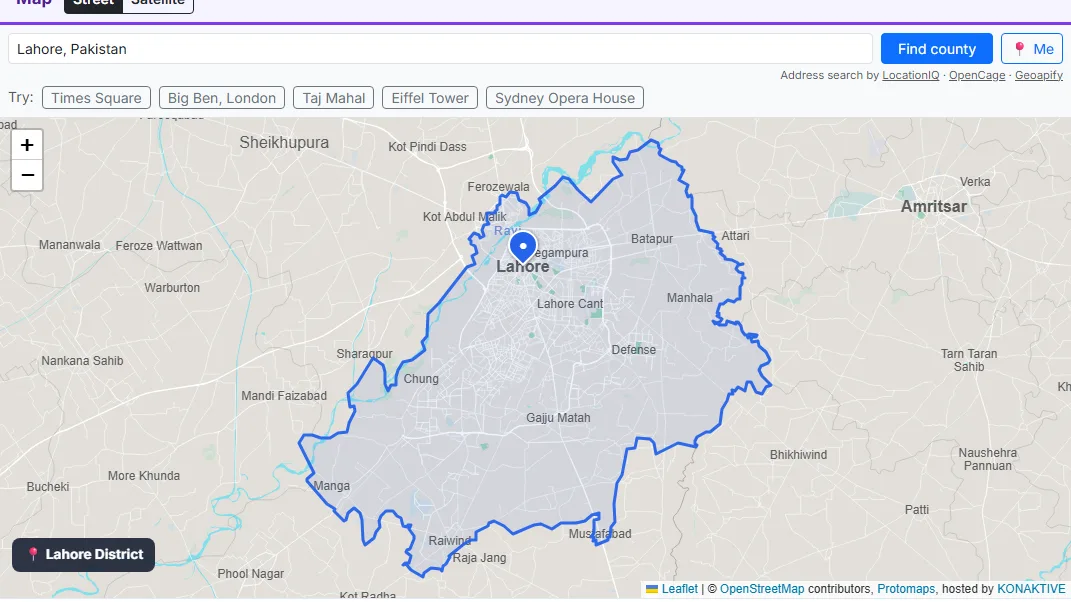
Task: Click the Raiwind label on map
Action: coord(449,541)
